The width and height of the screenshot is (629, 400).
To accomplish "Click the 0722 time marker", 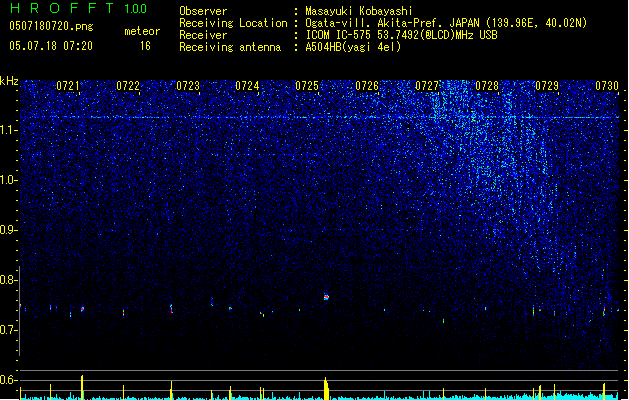I will pos(128,86).
